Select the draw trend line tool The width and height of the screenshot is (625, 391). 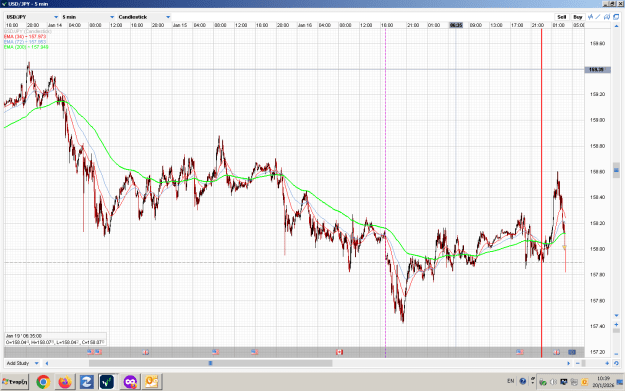coord(598,17)
